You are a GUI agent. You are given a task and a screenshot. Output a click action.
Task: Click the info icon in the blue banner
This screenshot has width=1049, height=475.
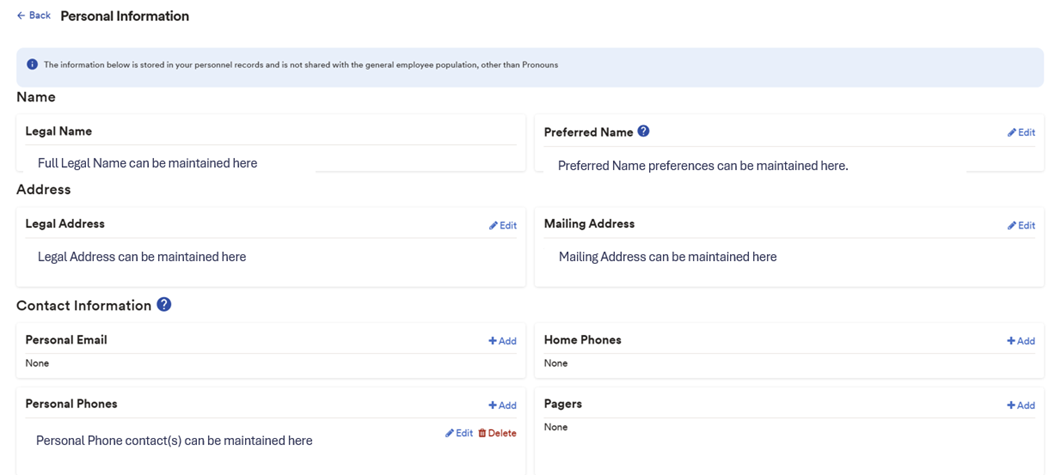pos(32,65)
